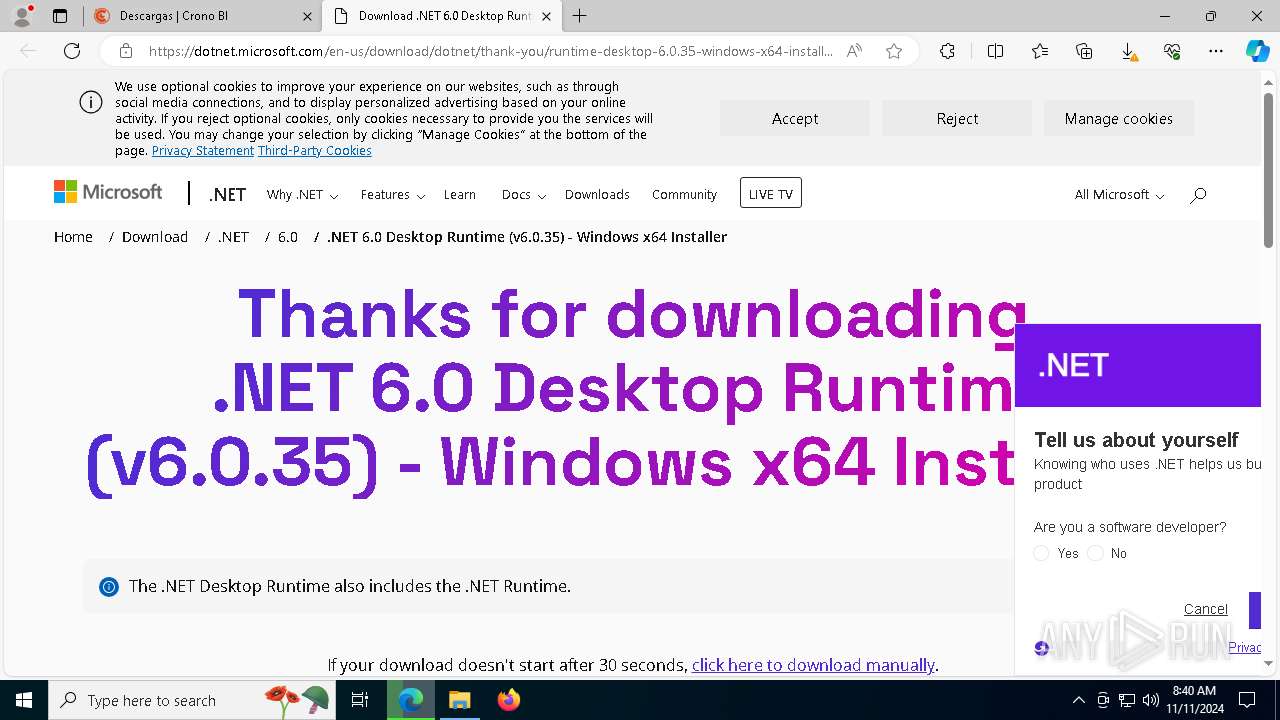Screen dimensions: 1280x720
Task: View site information lock icon
Action: point(125,51)
